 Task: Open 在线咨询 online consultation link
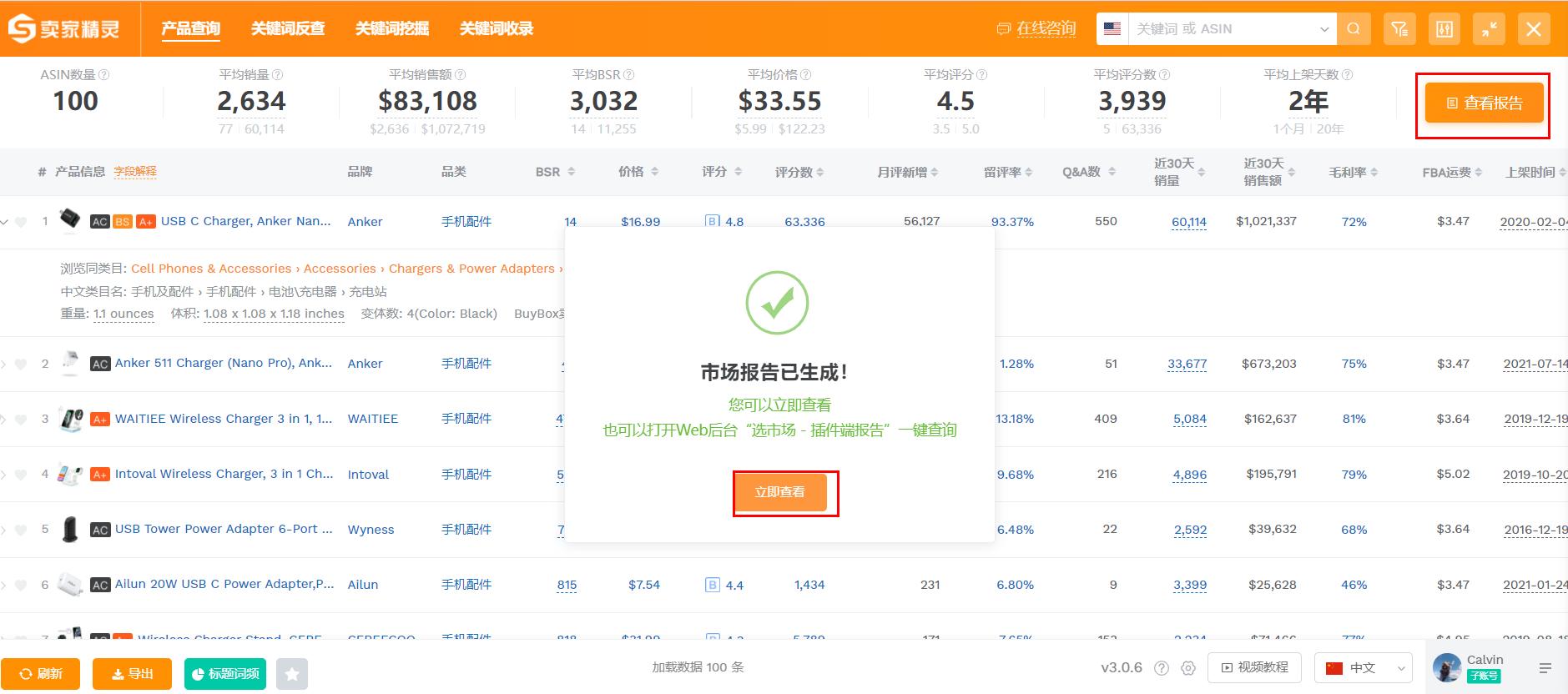[x=1036, y=29]
